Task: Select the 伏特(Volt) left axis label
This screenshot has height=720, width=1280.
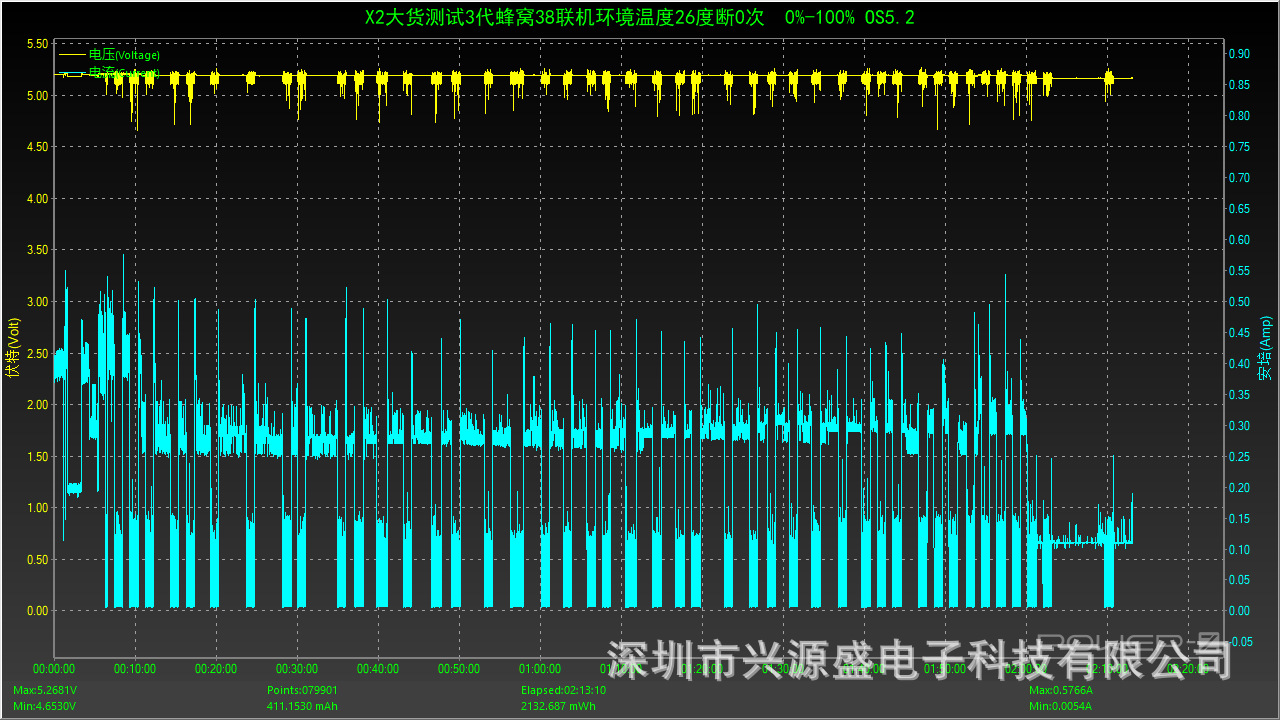Action: [x=13, y=348]
